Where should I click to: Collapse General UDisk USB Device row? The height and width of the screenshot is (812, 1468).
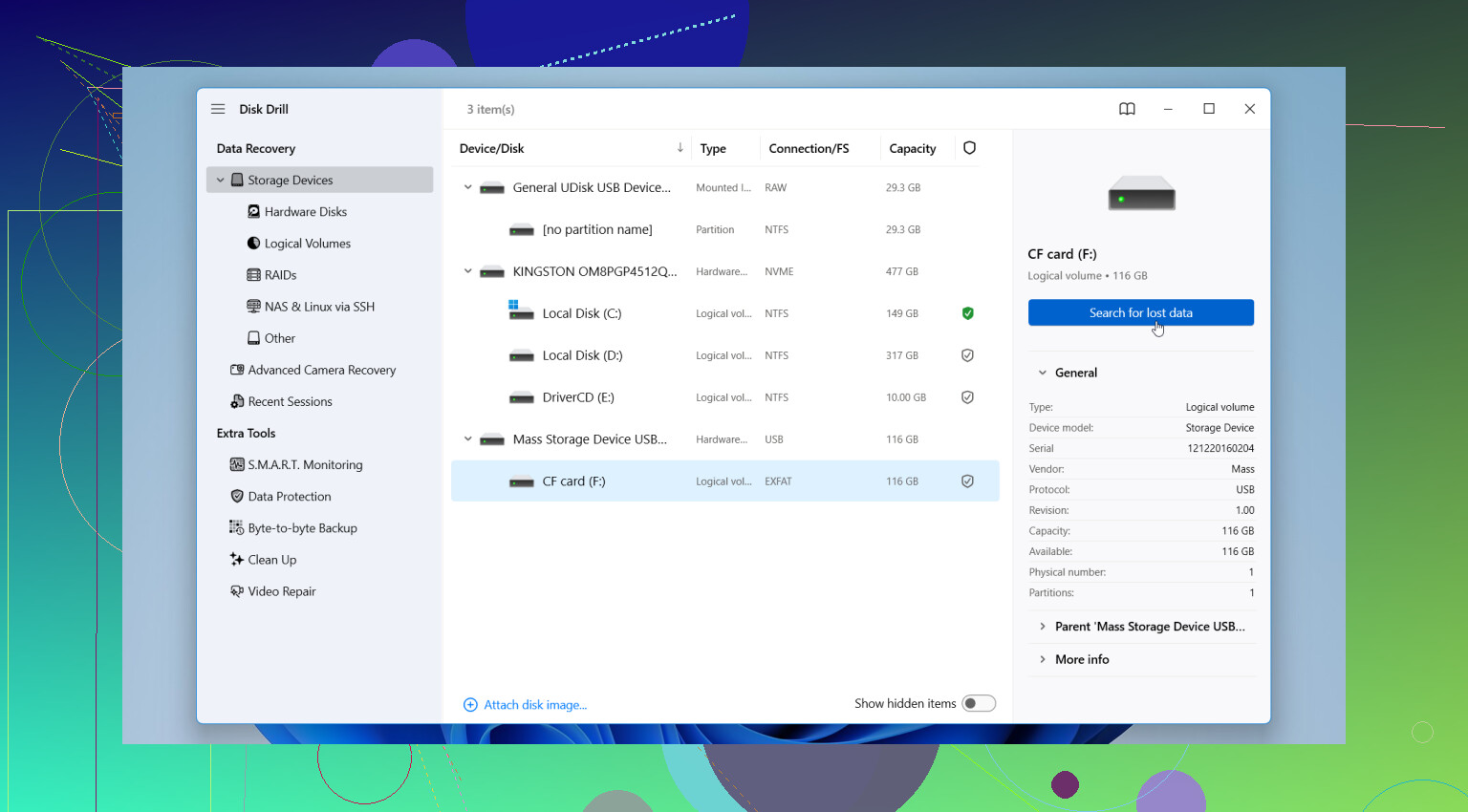click(468, 187)
